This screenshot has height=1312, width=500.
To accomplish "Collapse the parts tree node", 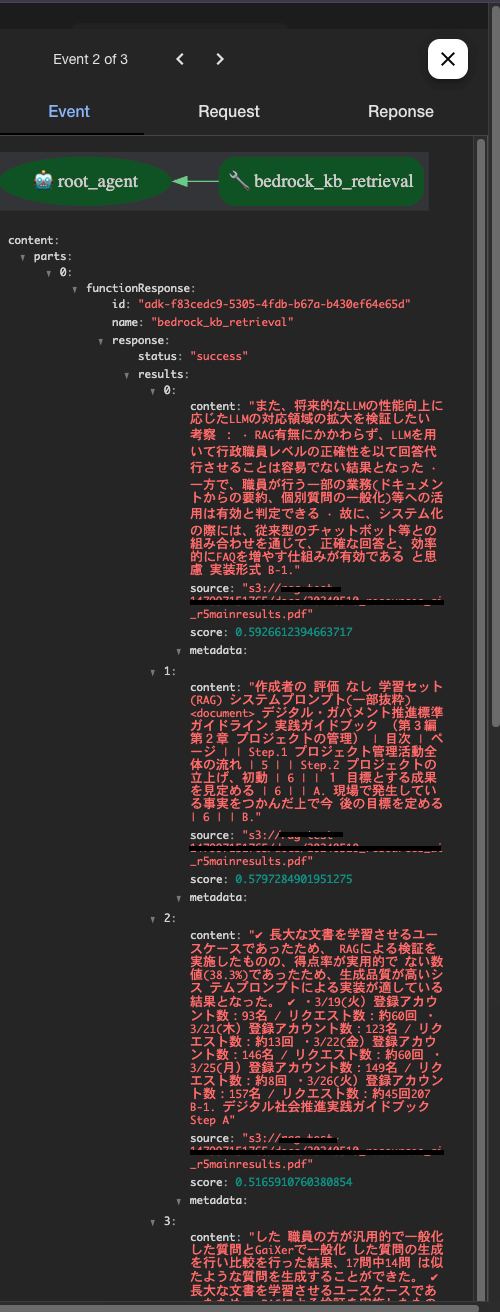I will pyautogui.click(x=24, y=257).
